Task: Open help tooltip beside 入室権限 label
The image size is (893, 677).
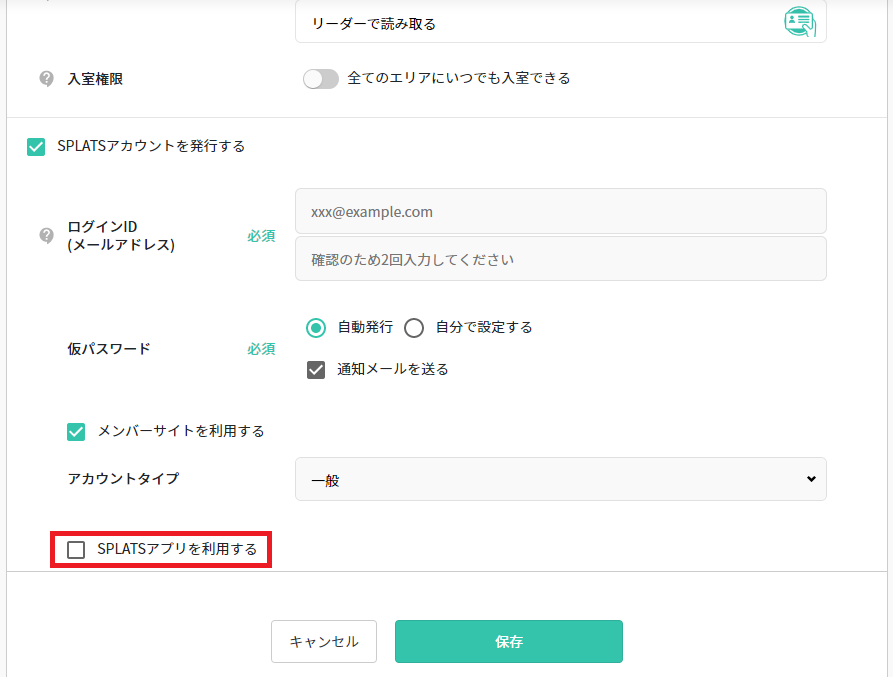Action: pos(46,78)
